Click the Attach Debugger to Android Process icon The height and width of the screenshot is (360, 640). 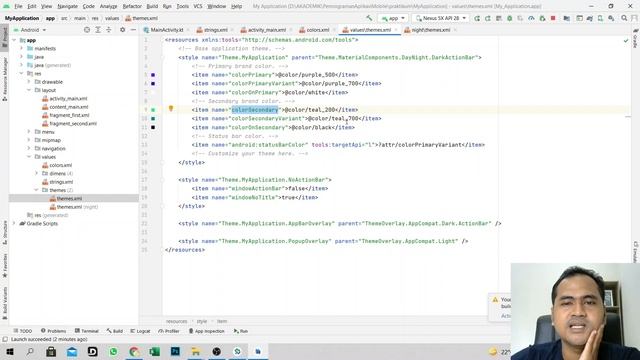coord(542,18)
